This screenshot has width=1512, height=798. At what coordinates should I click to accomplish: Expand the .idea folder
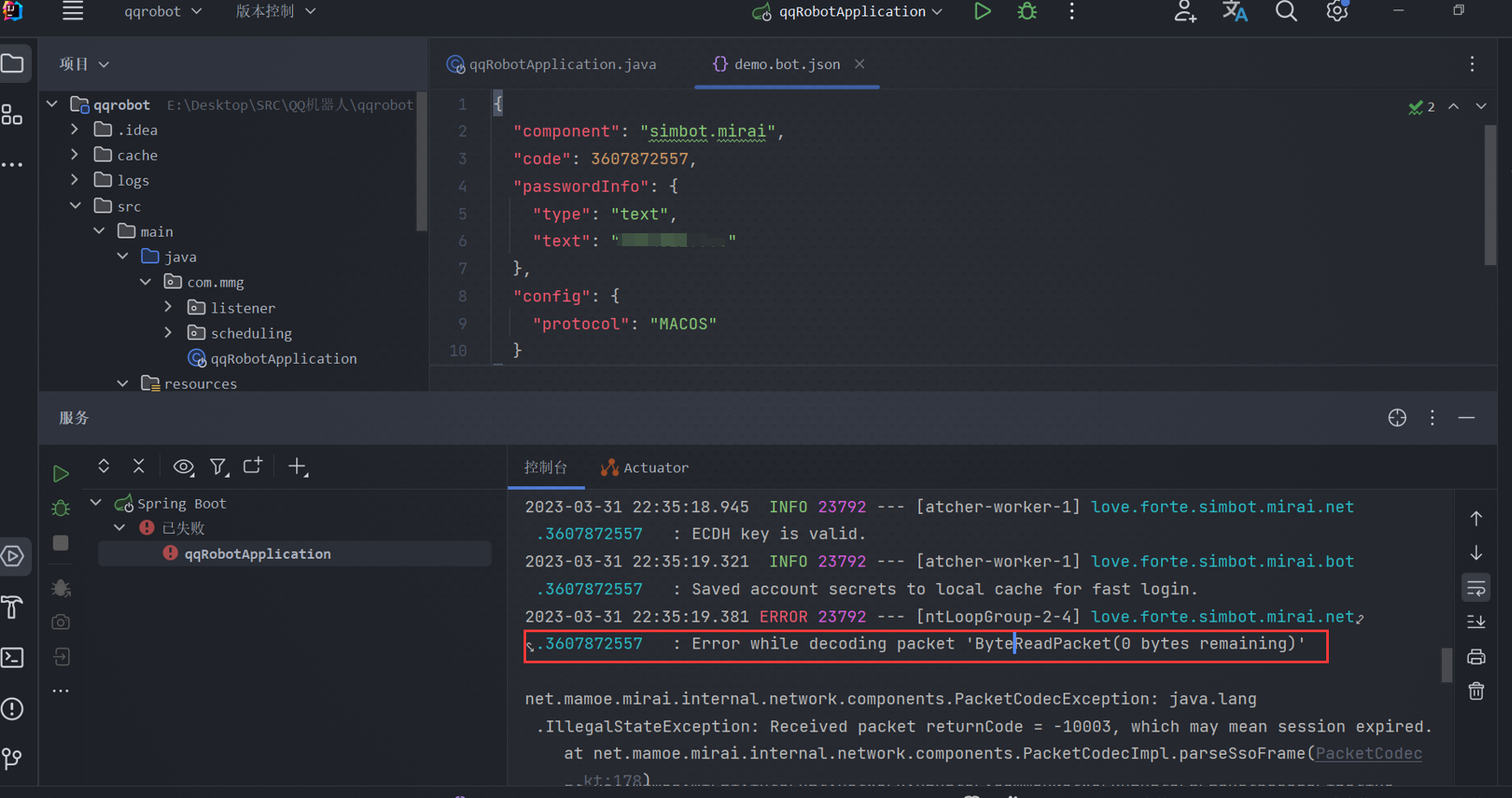coord(75,130)
